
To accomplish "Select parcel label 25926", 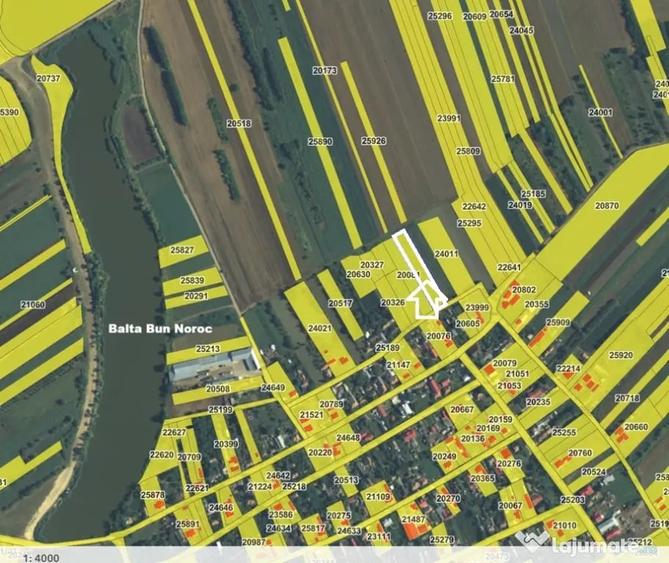I will pyautogui.click(x=374, y=141).
